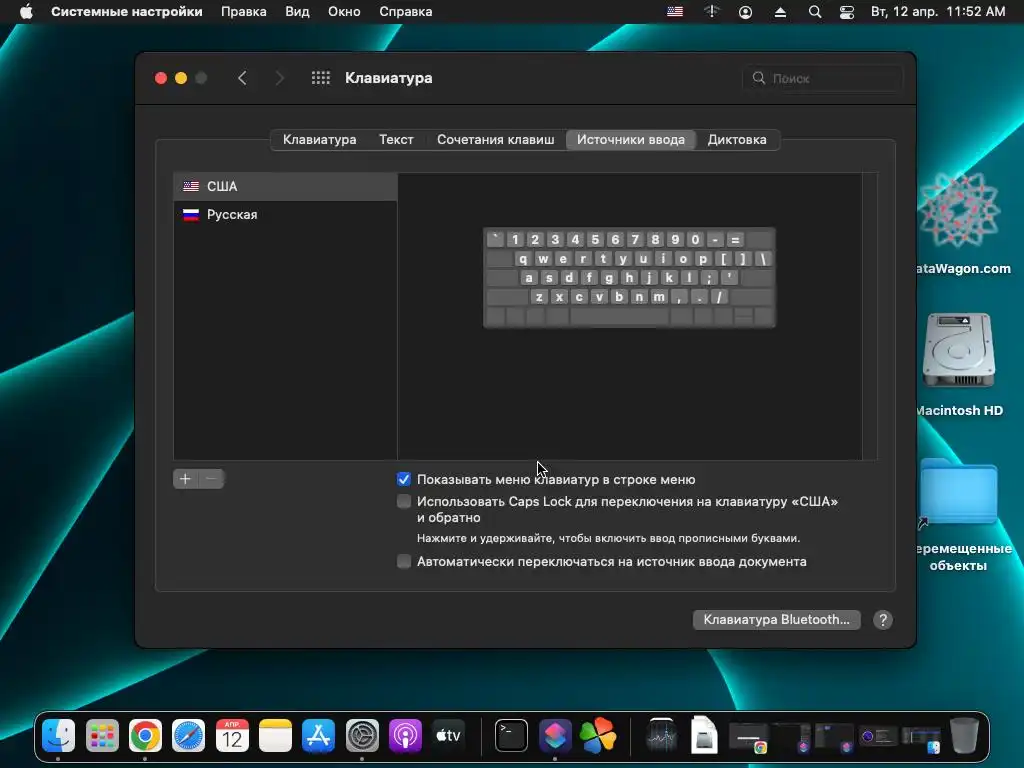Switch to the Диктовка tab
The image size is (1024, 768).
[737, 140]
